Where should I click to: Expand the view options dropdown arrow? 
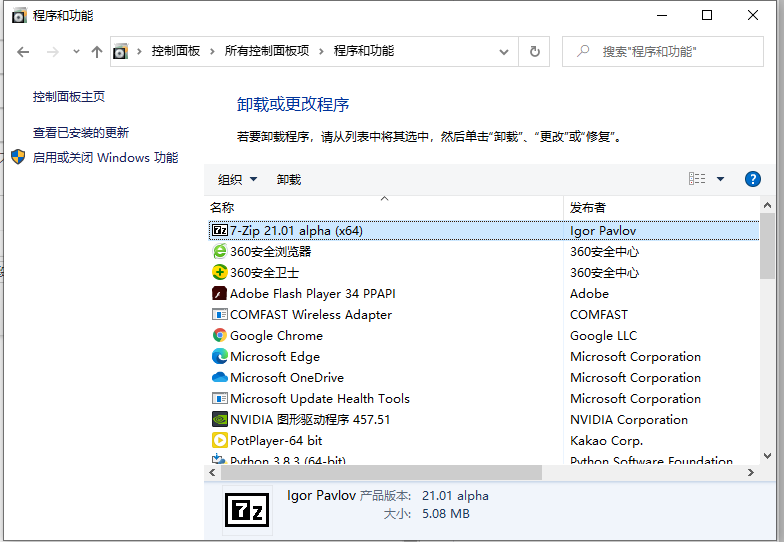(720, 179)
